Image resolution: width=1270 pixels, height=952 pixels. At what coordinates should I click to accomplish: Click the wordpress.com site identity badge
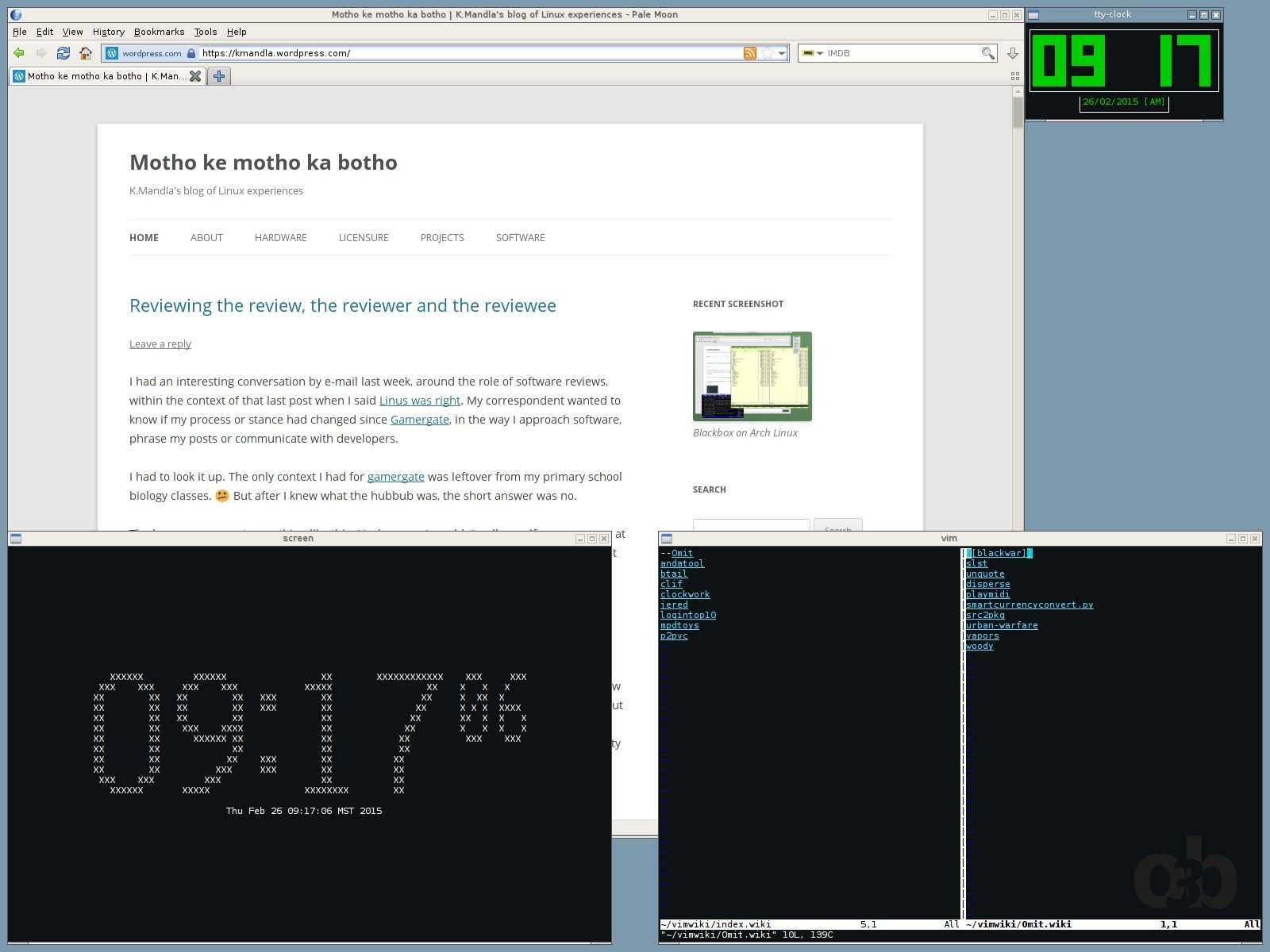pyautogui.click(x=151, y=53)
